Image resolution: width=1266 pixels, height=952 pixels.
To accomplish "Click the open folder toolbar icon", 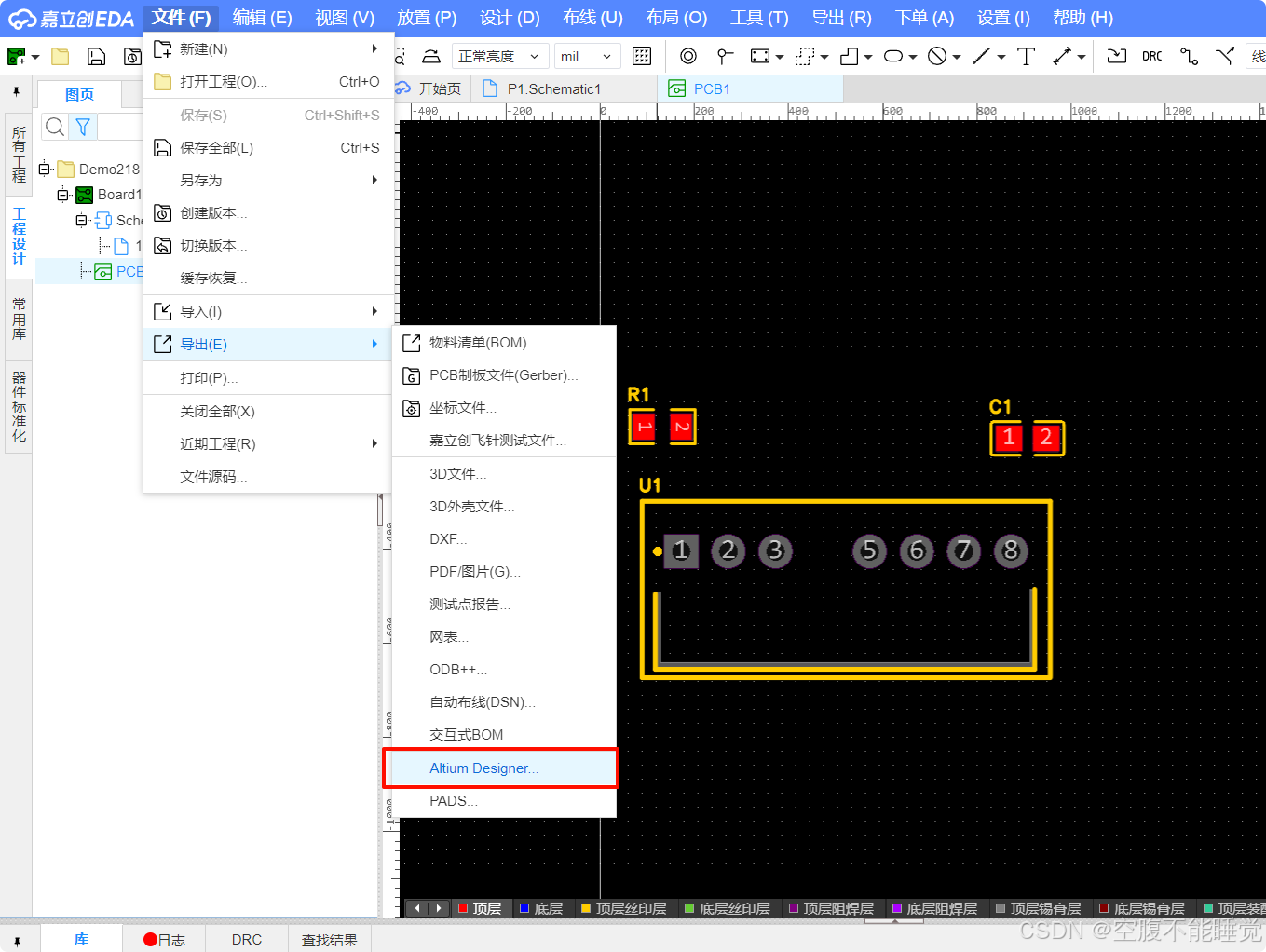I will tap(61, 57).
